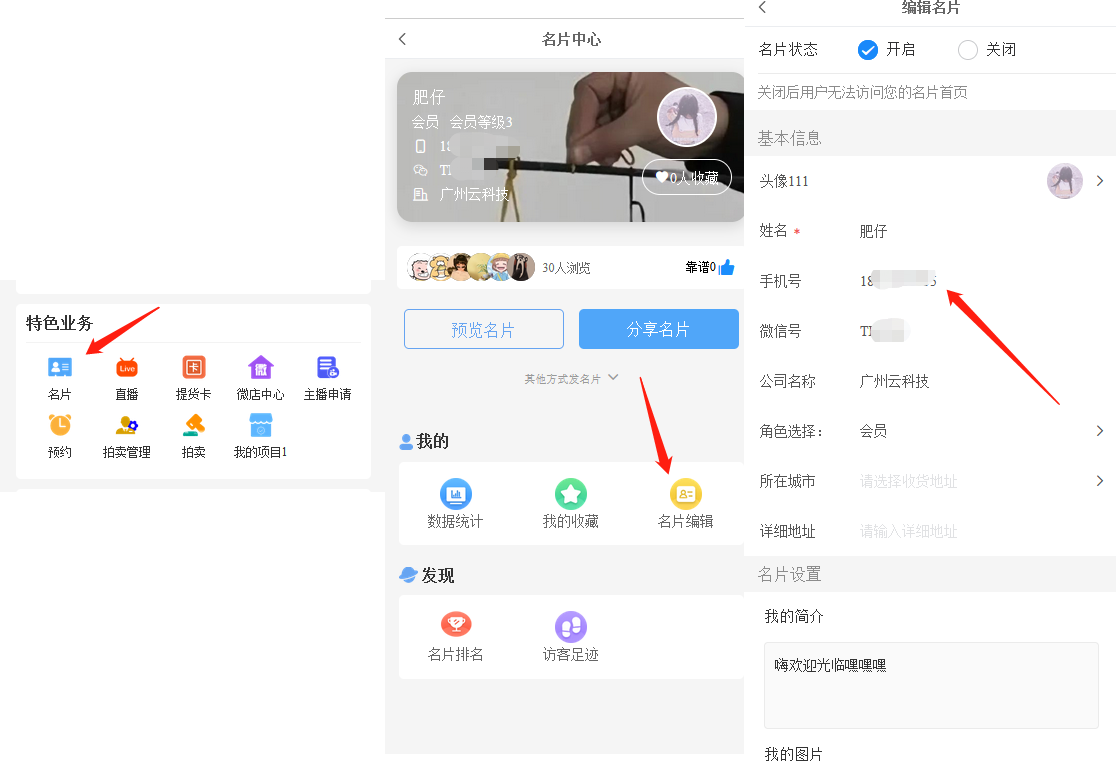
Task: Open the 拍卖管理 auction management icon
Action: tap(127, 426)
